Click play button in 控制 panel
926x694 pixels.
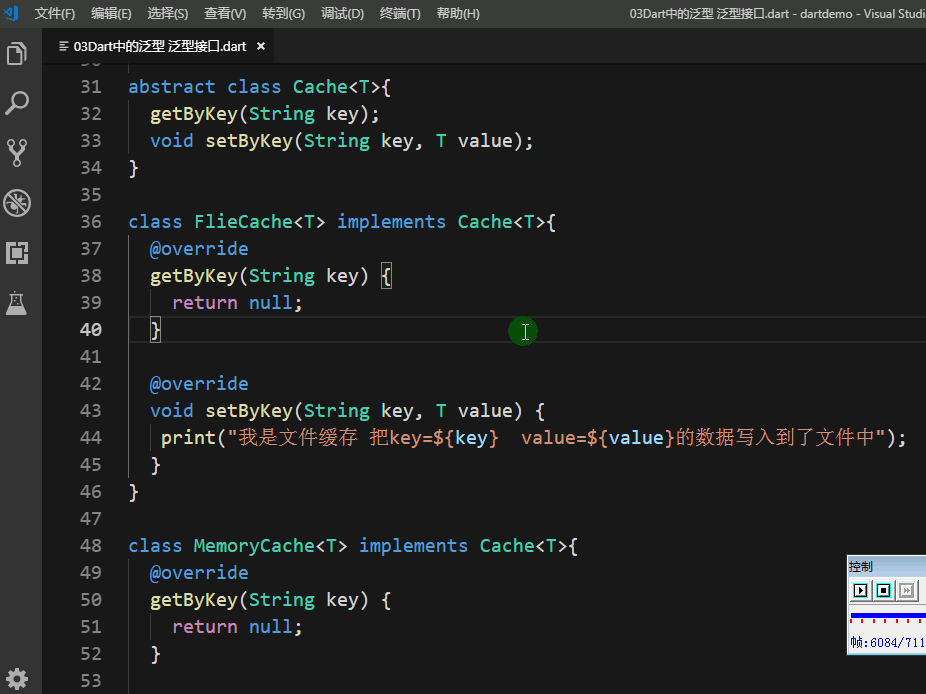pyautogui.click(x=860, y=590)
